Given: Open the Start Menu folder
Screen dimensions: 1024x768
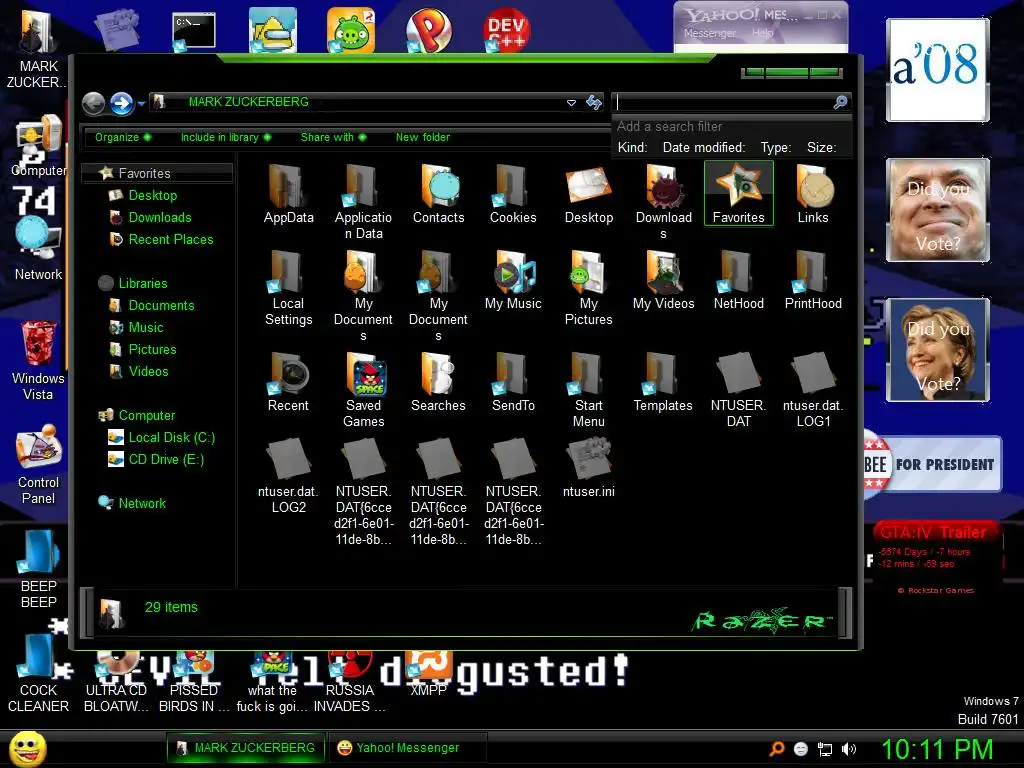Looking at the screenshot, I should click(x=588, y=391).
